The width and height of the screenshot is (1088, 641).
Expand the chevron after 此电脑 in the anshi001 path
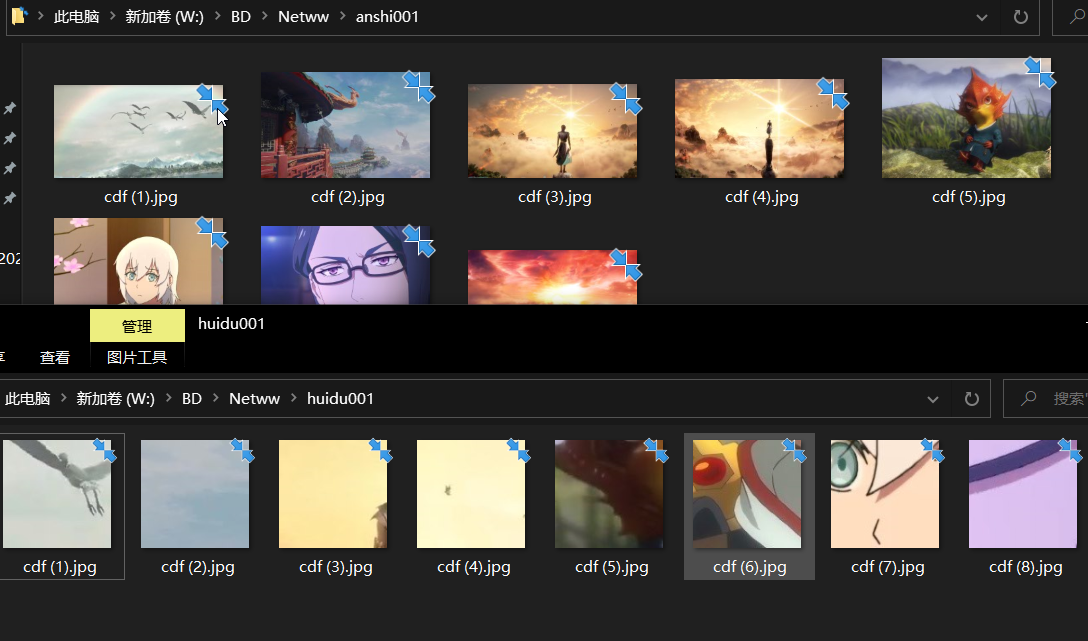click(112, 17)
